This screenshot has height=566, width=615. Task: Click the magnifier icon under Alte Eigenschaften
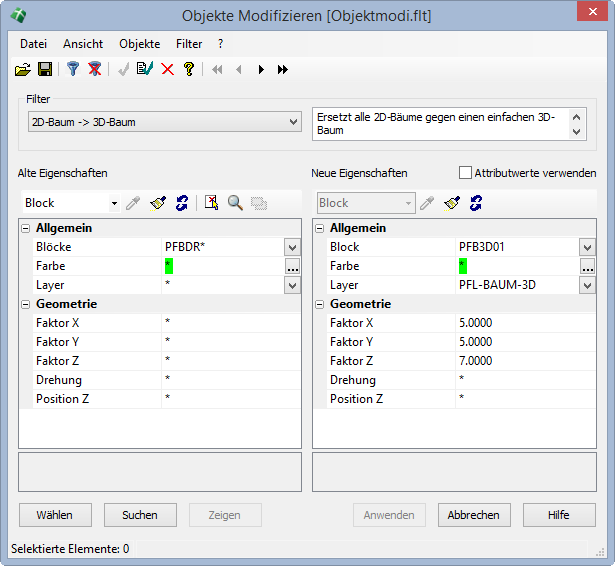coord(236,203)
